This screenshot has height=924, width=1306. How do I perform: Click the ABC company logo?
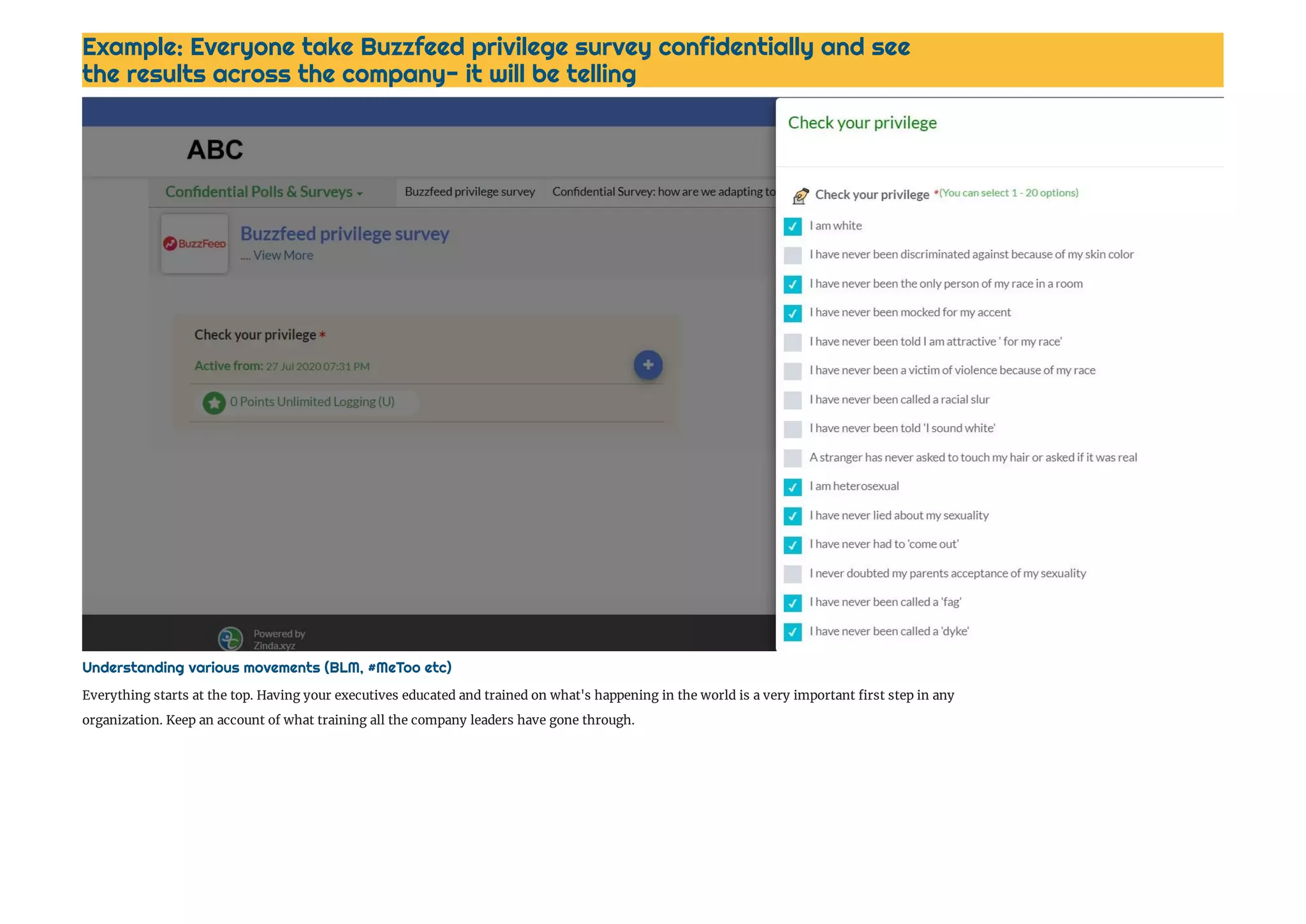coord(215,150)
